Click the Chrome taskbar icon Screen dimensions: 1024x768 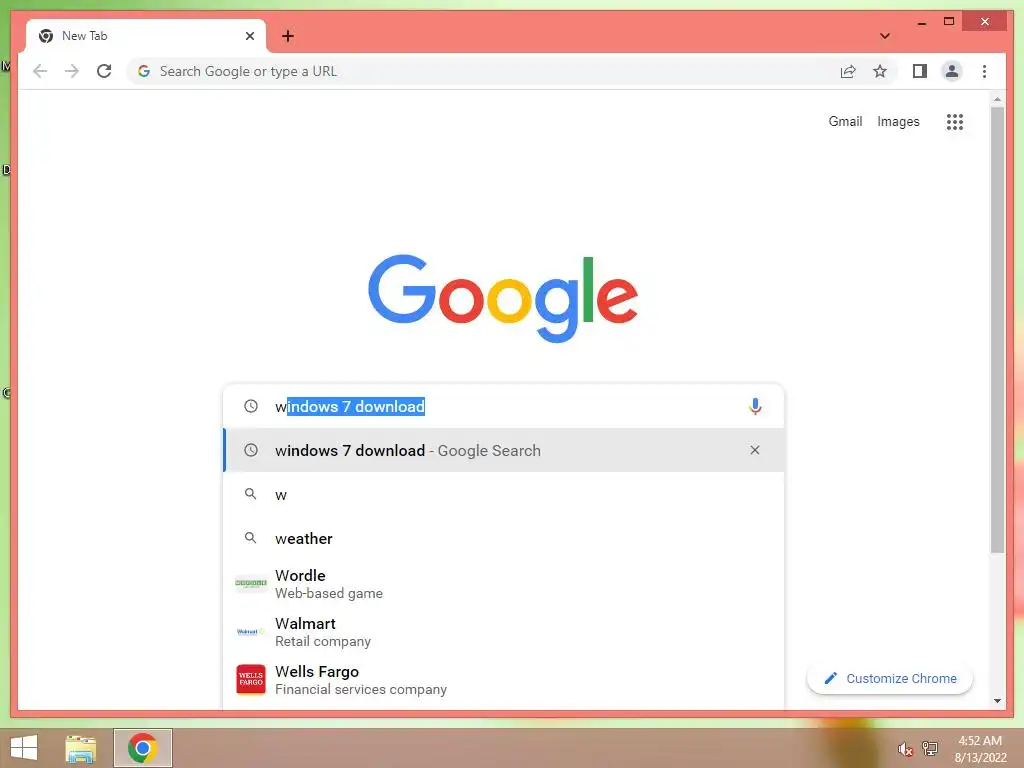click(142, 748)
